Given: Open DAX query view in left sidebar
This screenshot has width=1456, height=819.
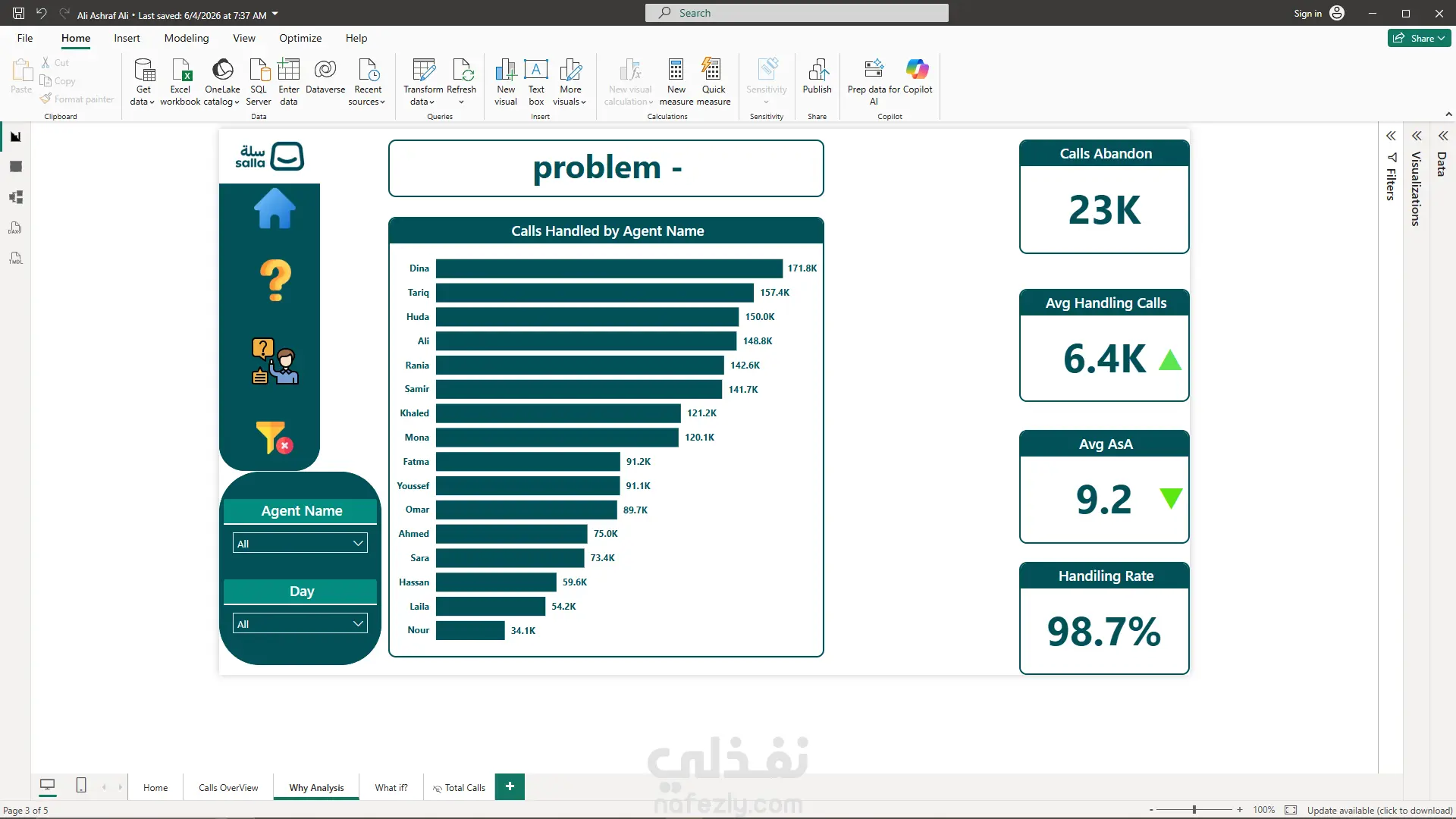Looking at the screenshot, I should point(15,227).
